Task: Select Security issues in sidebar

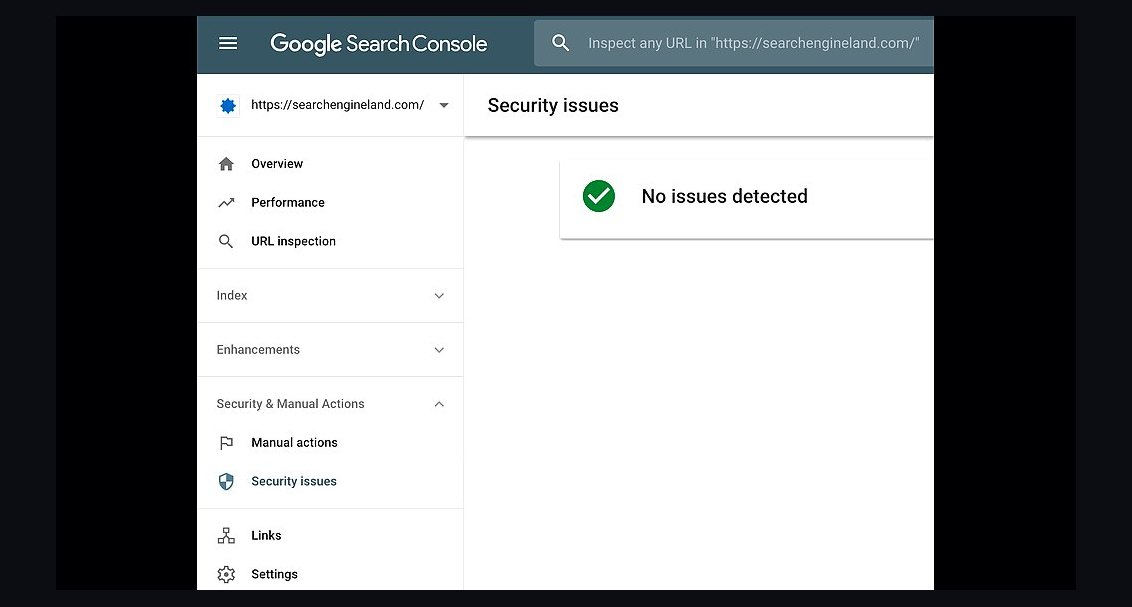Action: 294,481
